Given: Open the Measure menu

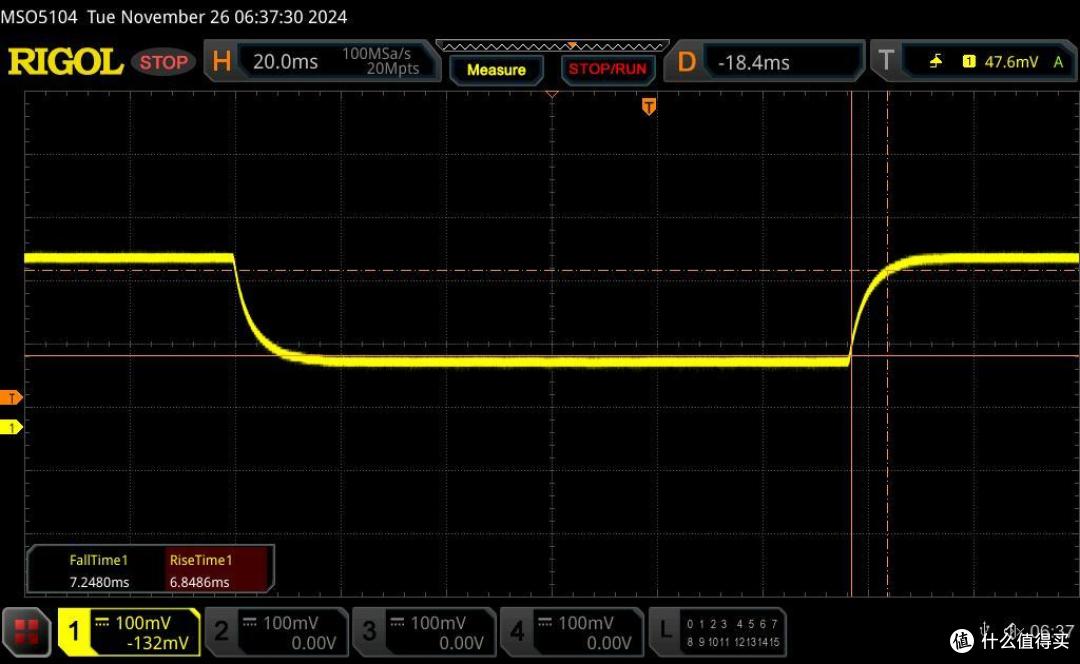Looking at the screenshot, I should click(x=497, y=70).
